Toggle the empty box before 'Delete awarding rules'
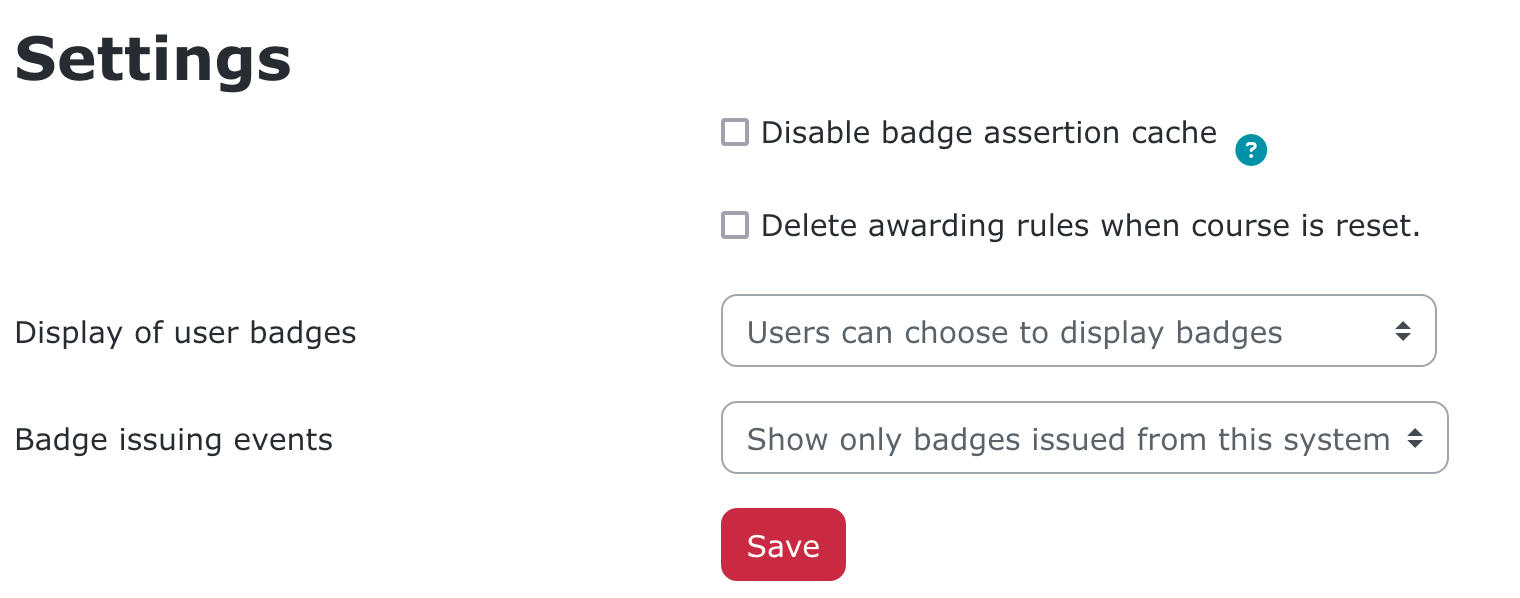The image size is (1520, 598). click(735, 225)
